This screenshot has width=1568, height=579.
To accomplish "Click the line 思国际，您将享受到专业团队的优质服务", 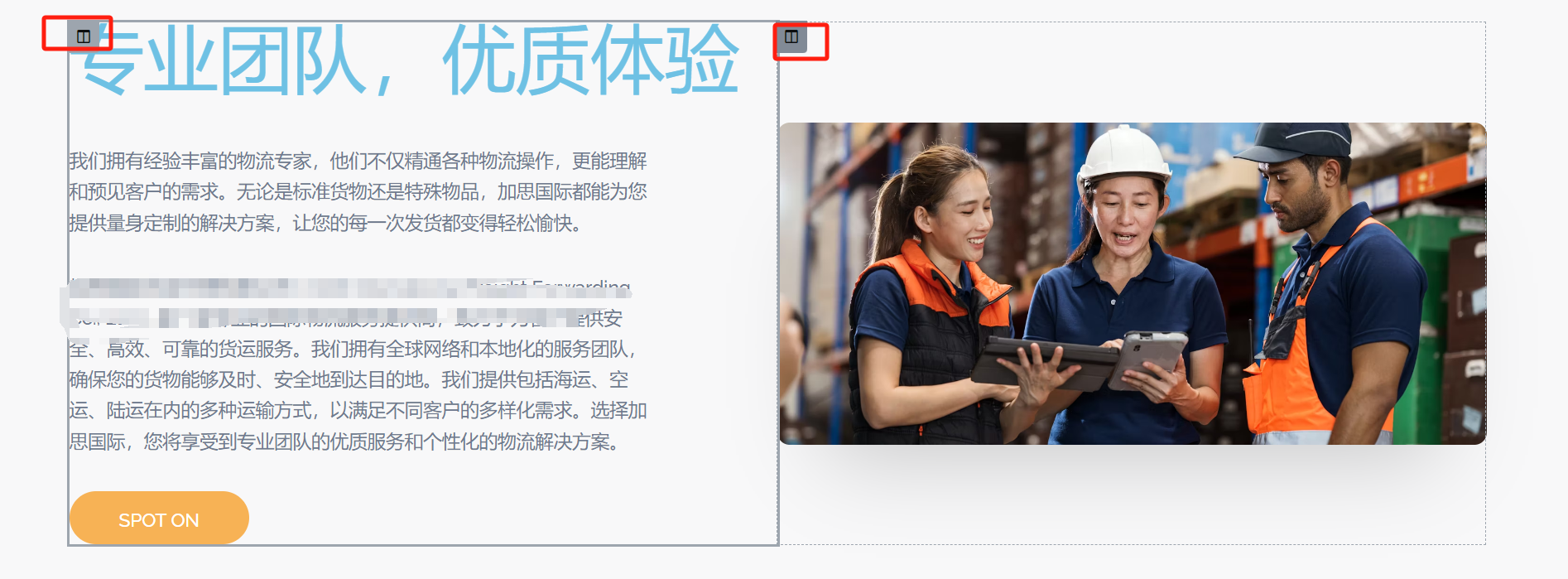I will click(x=344, y=441).
